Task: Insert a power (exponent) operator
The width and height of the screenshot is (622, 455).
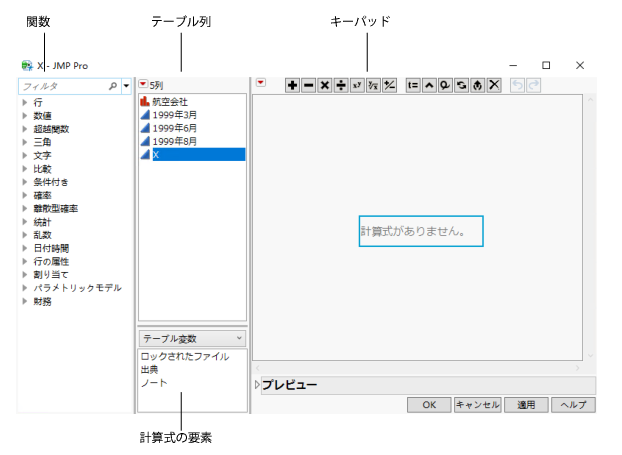Action: click(x=356, y=86)
